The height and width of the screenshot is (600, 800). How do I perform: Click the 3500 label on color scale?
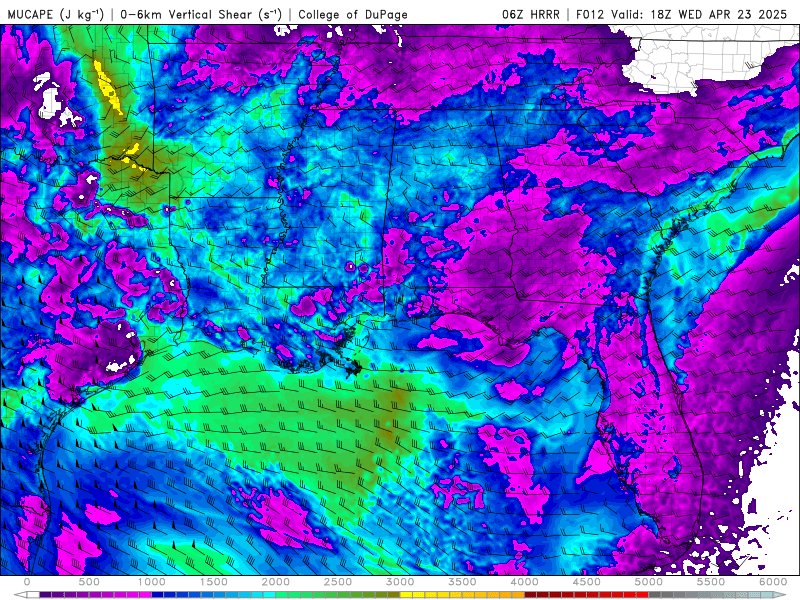[x=462, y=582]
